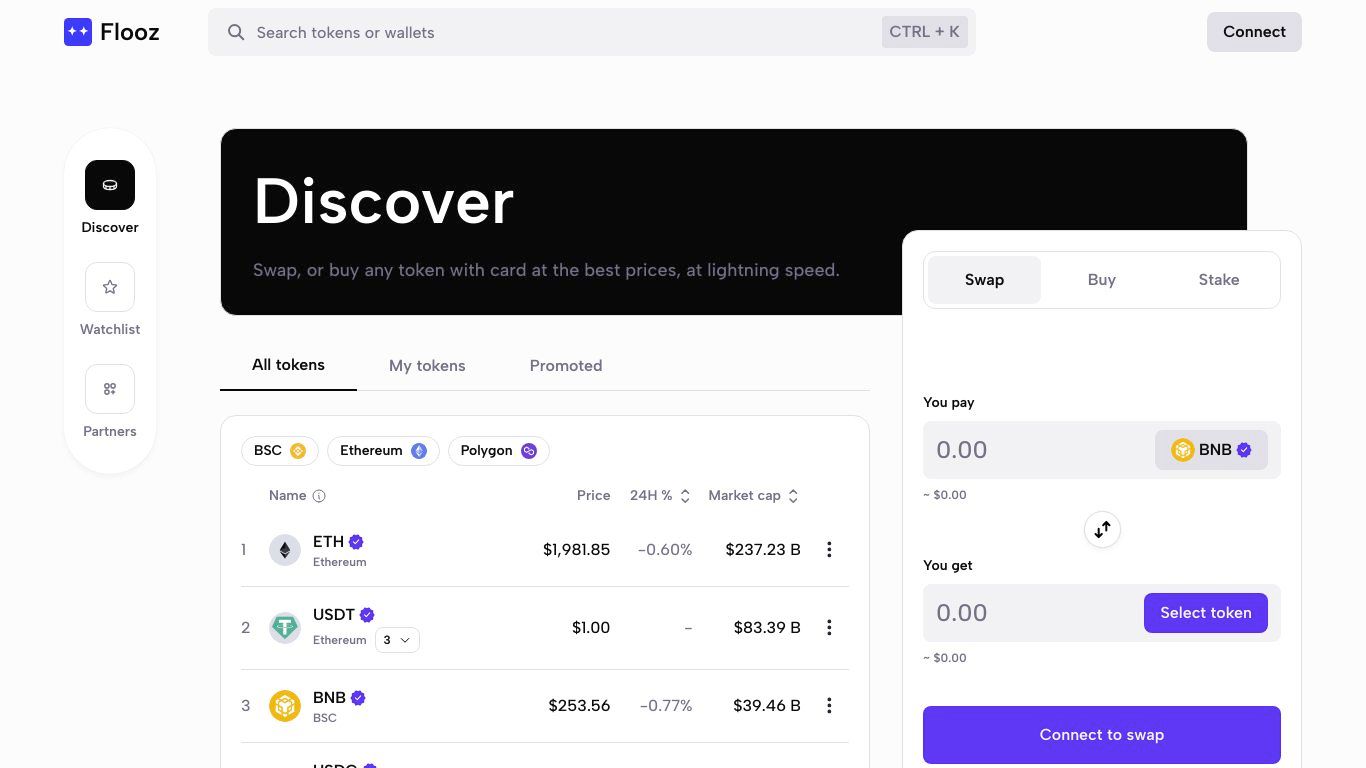Viewport: 1366px width, 768px height.
Task: Click Connect to swap button
Action: point(1102,735)
